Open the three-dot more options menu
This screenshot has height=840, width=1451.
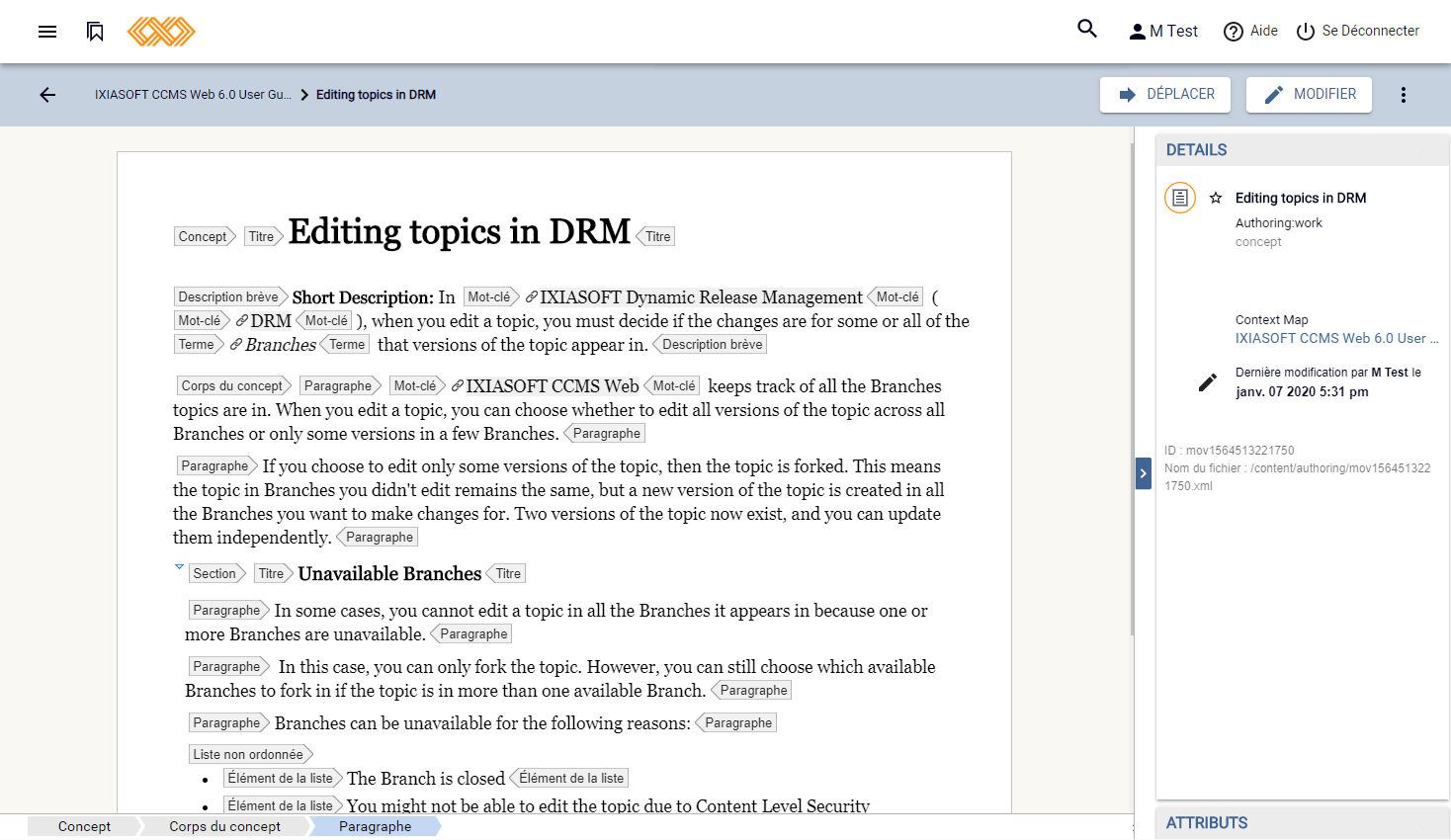click(x=1404, y=95)
